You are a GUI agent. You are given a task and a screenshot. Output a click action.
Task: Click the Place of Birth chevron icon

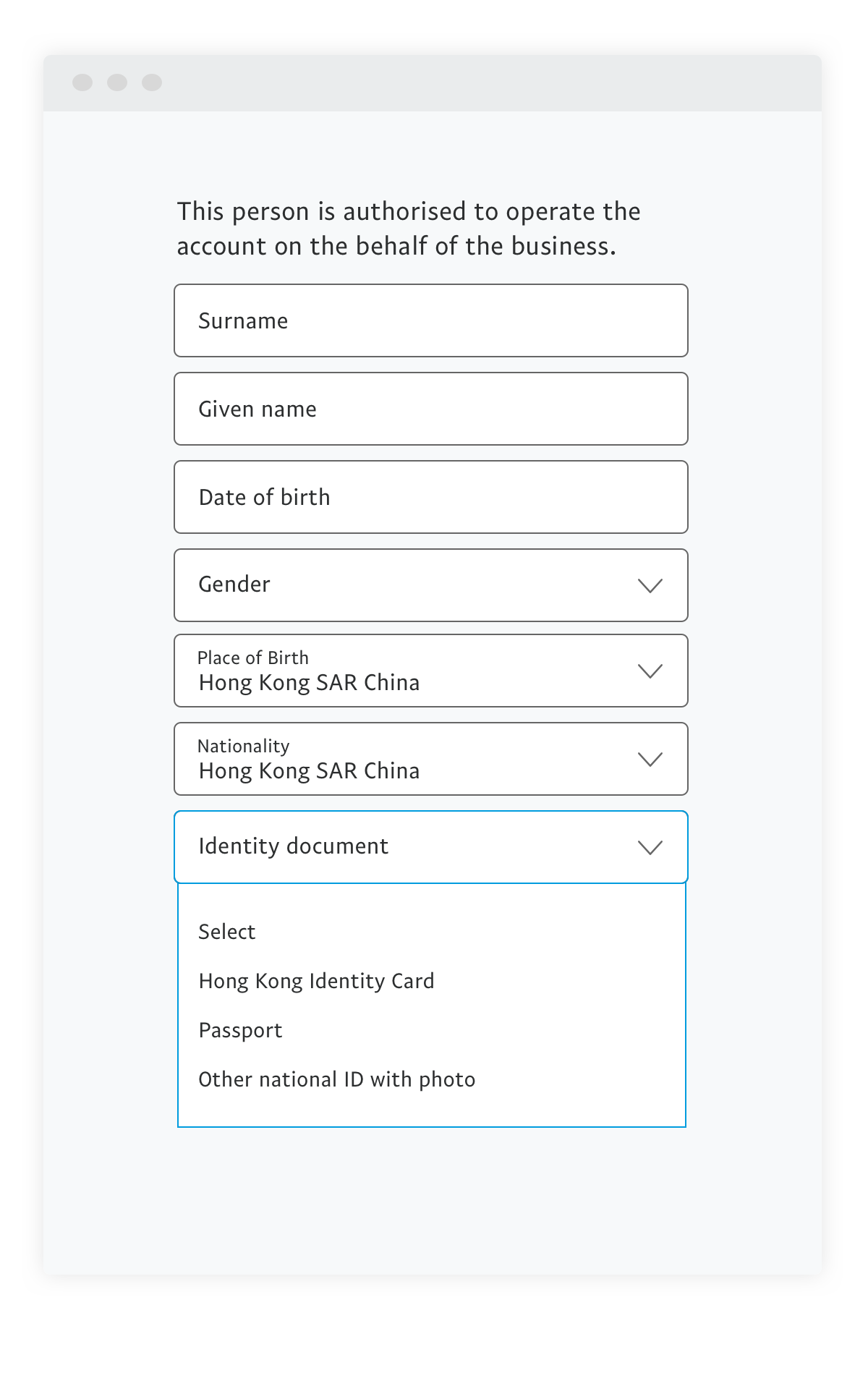[650, 671]
